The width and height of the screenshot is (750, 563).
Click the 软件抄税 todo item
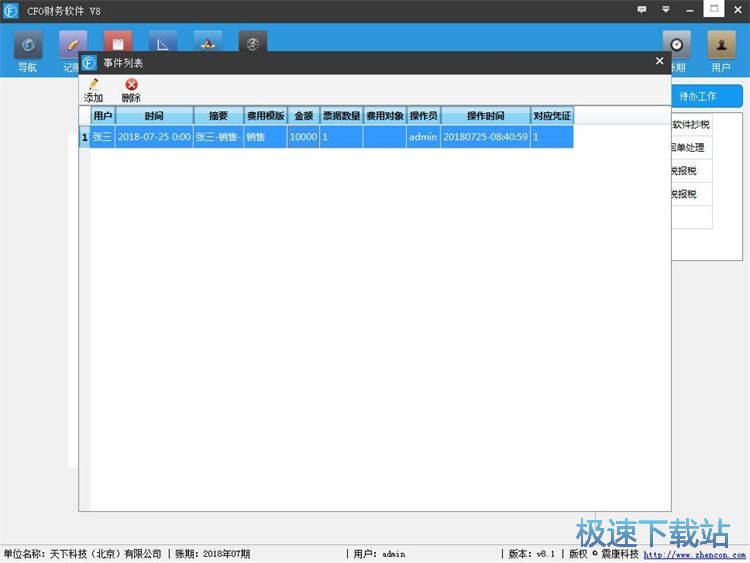click(x=692, y=125)
